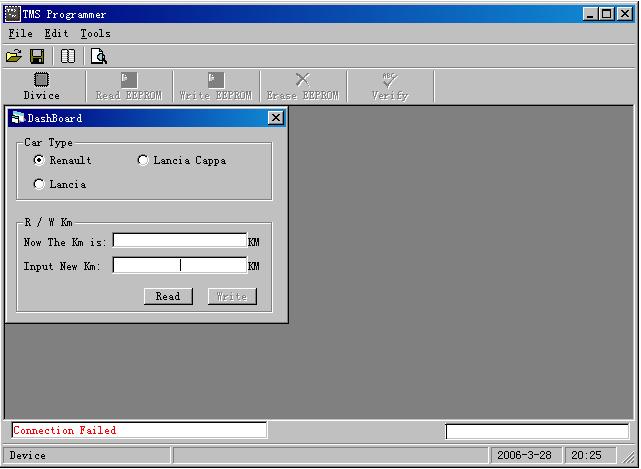Click the Verify toolbar button
The height and width of the screenshot is (469, 641).
click(x=390, y=86)
